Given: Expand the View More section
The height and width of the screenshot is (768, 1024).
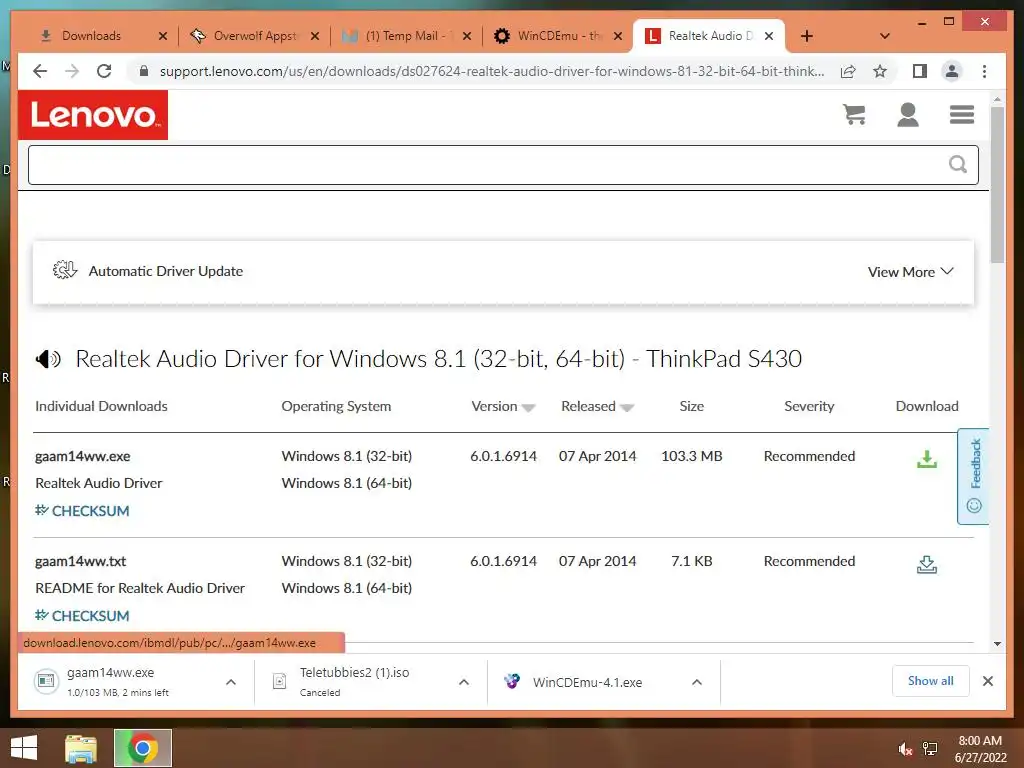Looking at the screenshot, I should pos(910,272).
